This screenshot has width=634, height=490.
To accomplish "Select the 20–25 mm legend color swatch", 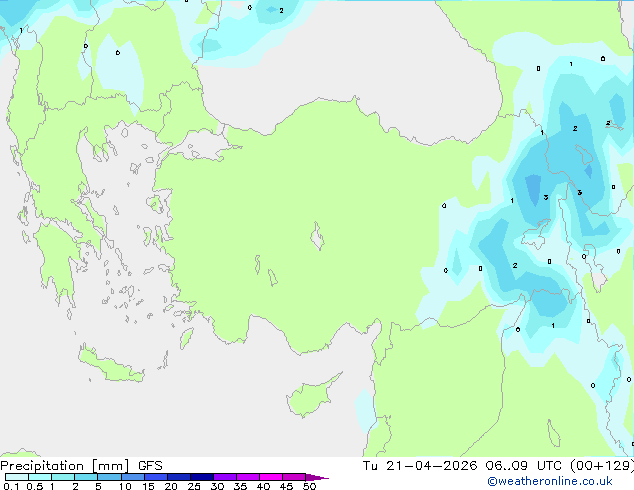I will pyautogui.click(x=179, y=477).
